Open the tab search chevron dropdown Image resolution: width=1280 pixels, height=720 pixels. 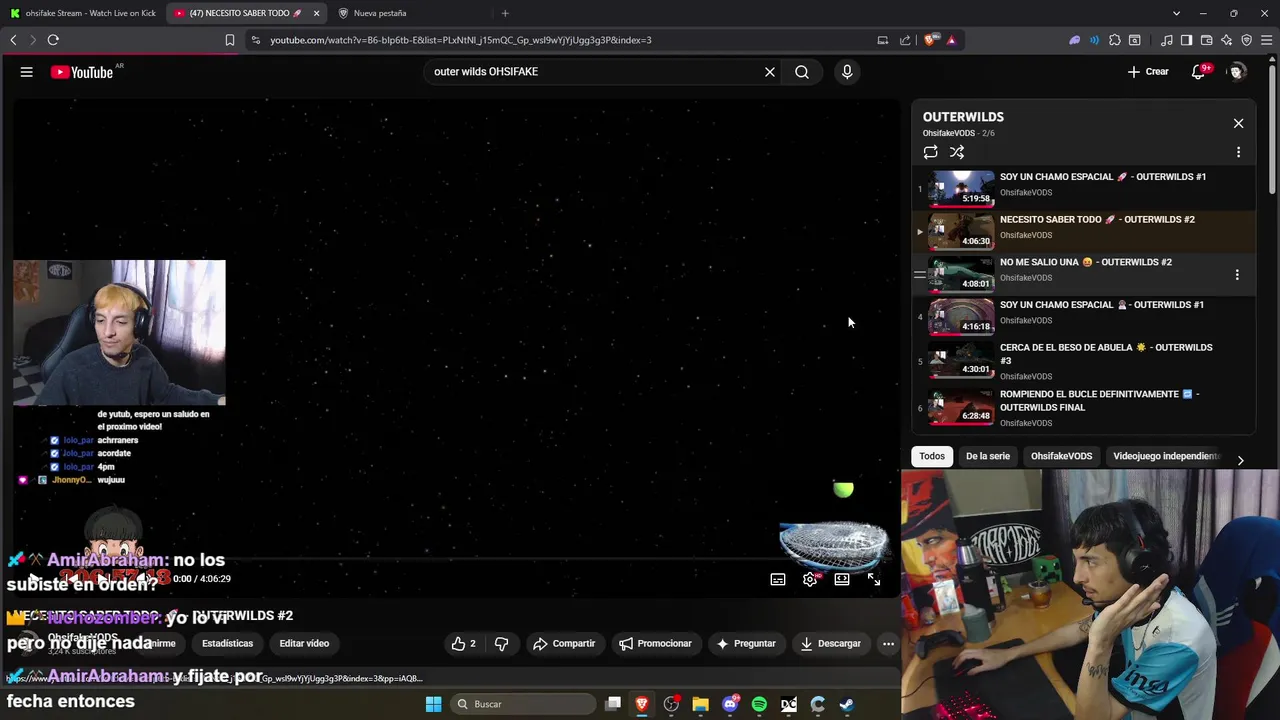pyautogui.click(x=1177, y=13)
